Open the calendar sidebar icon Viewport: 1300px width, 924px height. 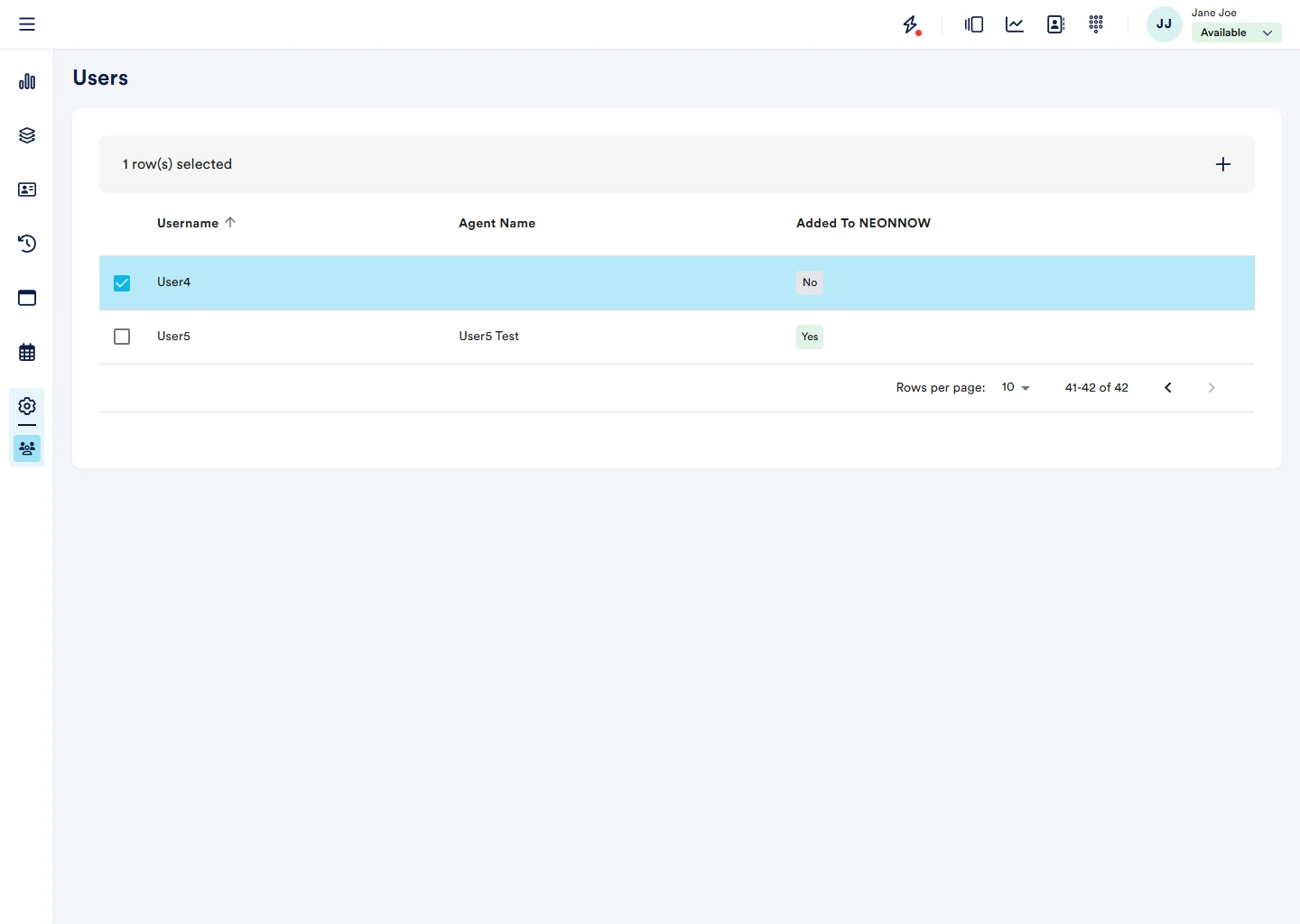pos(27,352)
